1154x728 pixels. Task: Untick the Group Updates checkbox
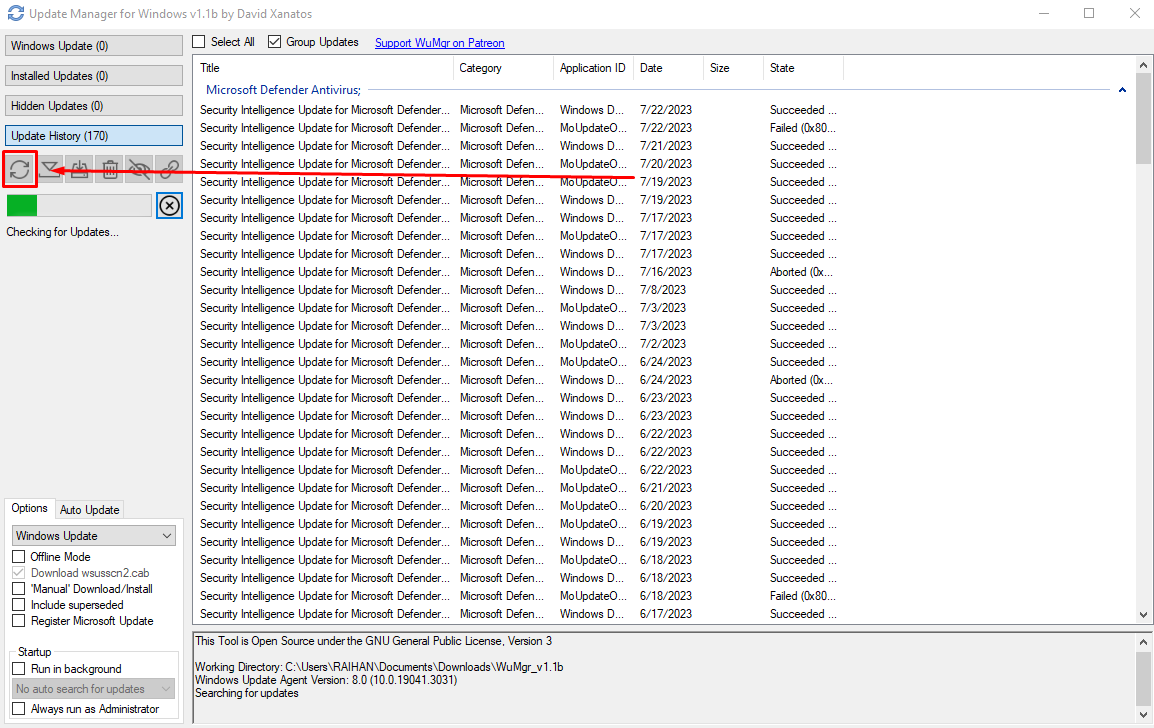click(275, 42)
